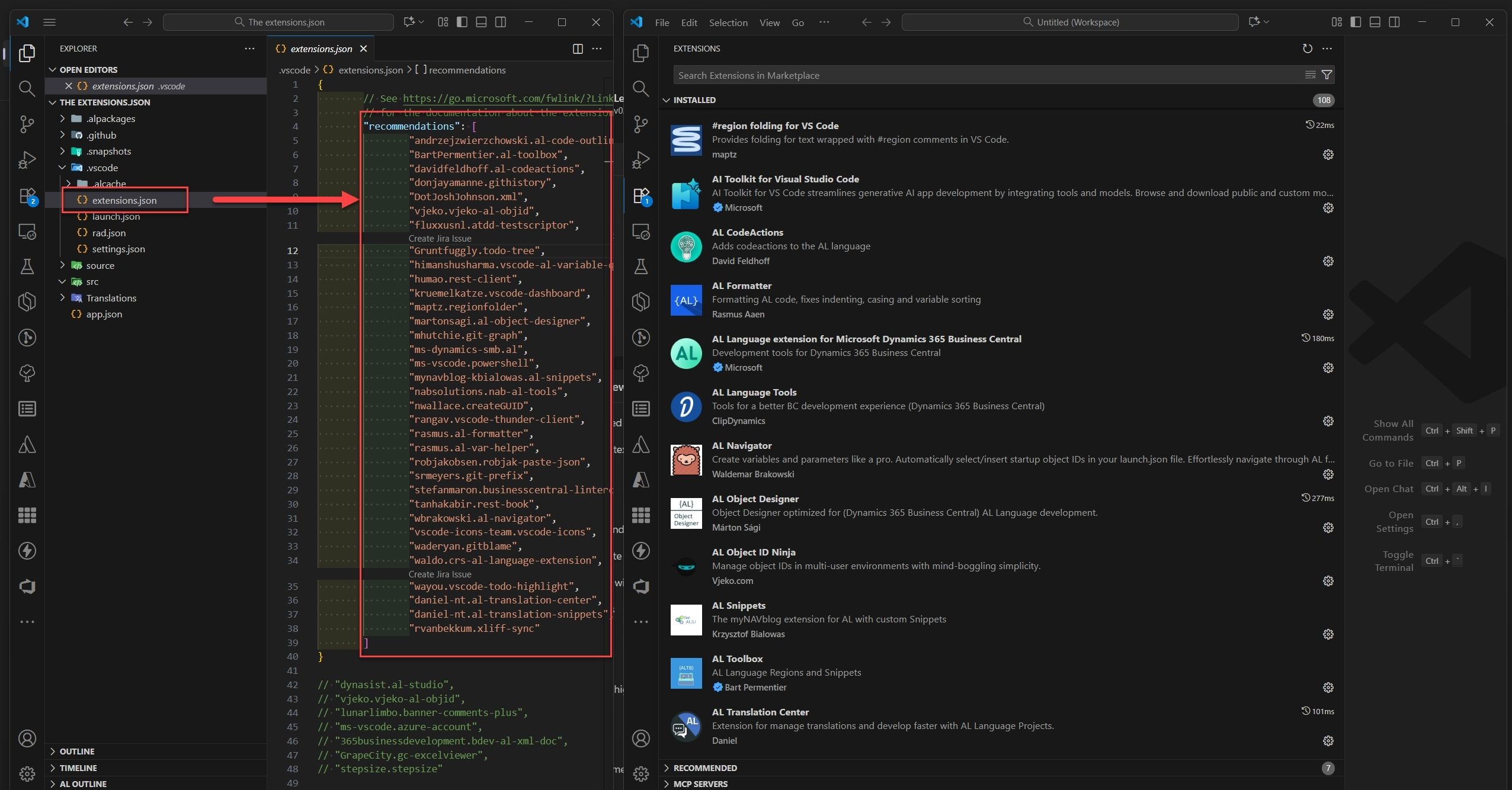Expand the RECOMMENDED extensions section
Screen dimensions: 1512x790
click(x=704, y=767)
